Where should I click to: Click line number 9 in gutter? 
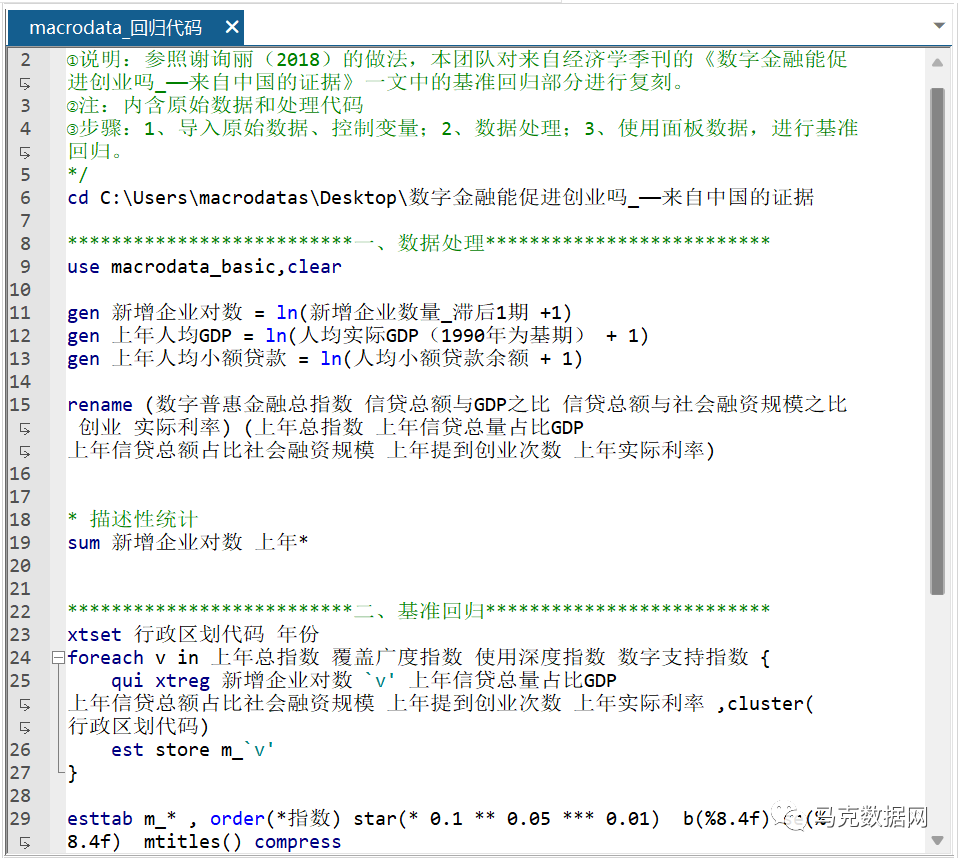pos(25,267)
